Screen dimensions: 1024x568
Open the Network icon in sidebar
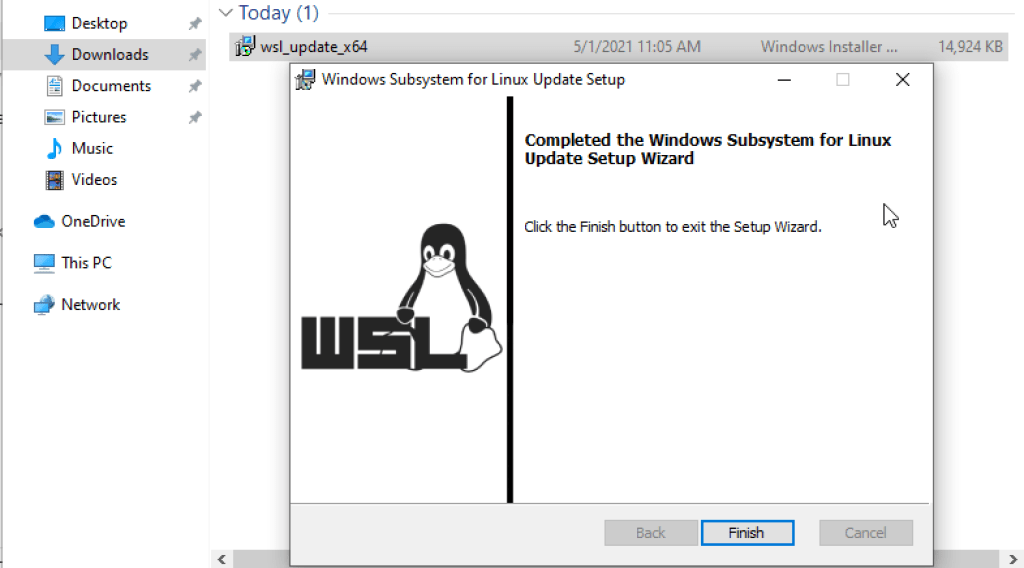(44, 305)
